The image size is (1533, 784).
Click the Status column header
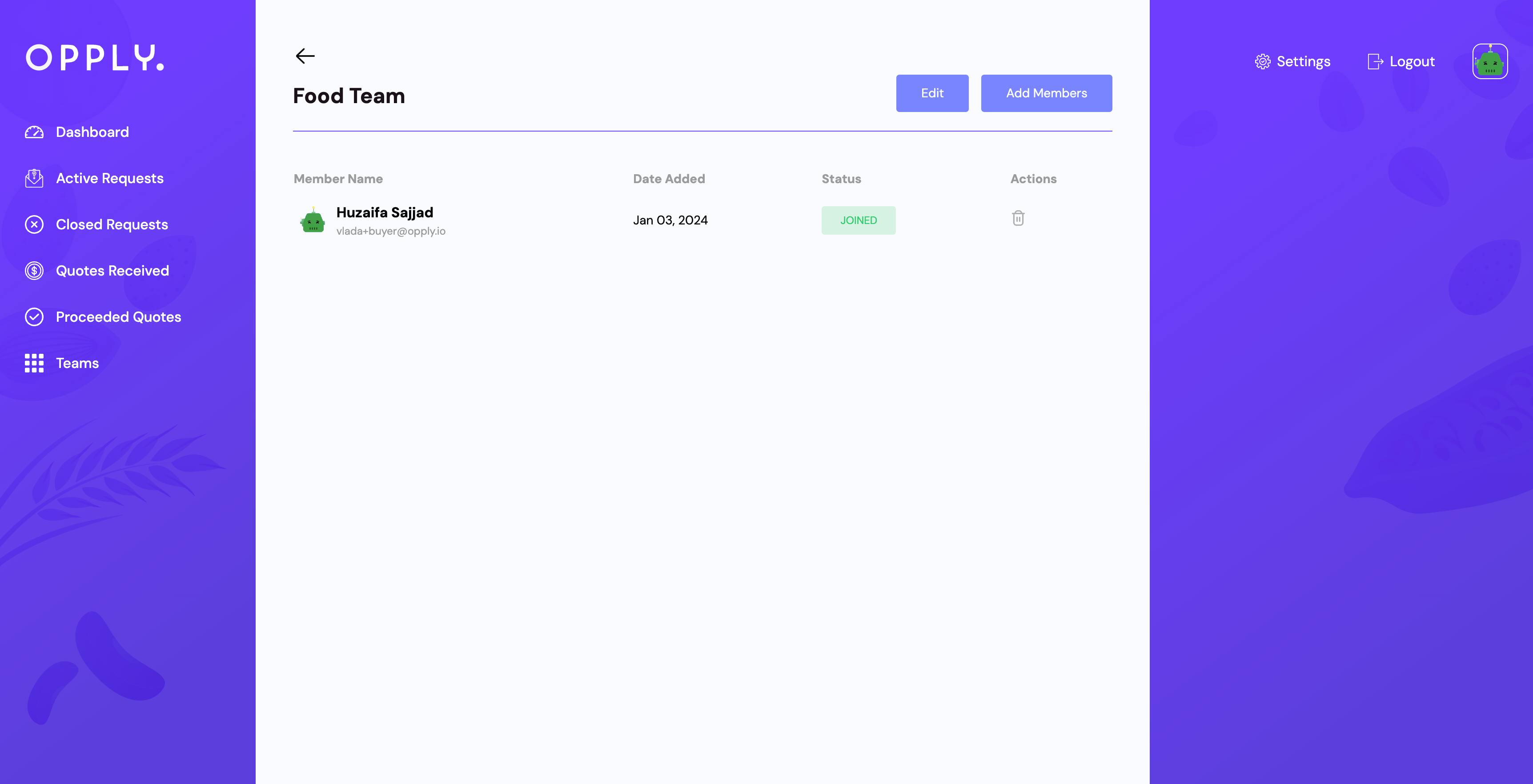pos(842,179)
